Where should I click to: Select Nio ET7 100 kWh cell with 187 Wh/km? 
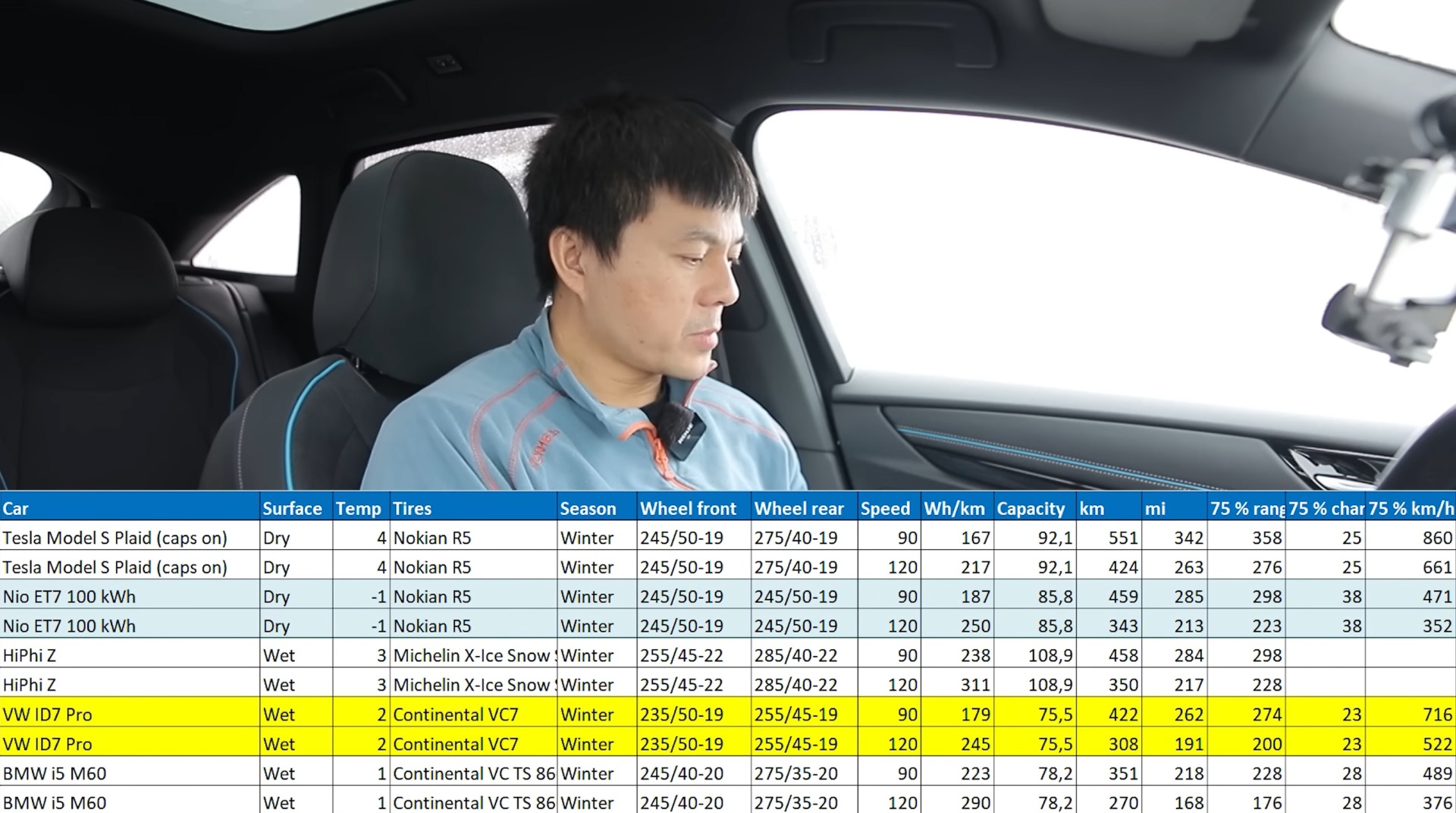tap(130, 597)
